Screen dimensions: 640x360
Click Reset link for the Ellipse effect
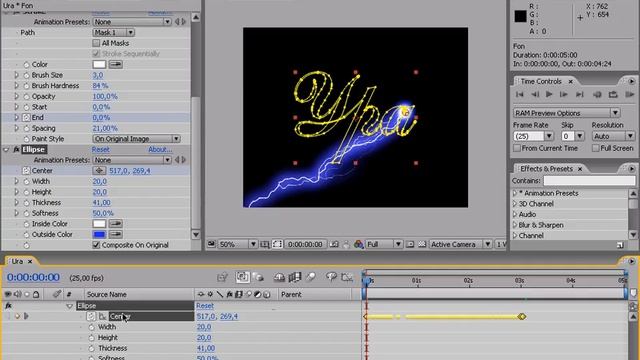coord(100,149)
